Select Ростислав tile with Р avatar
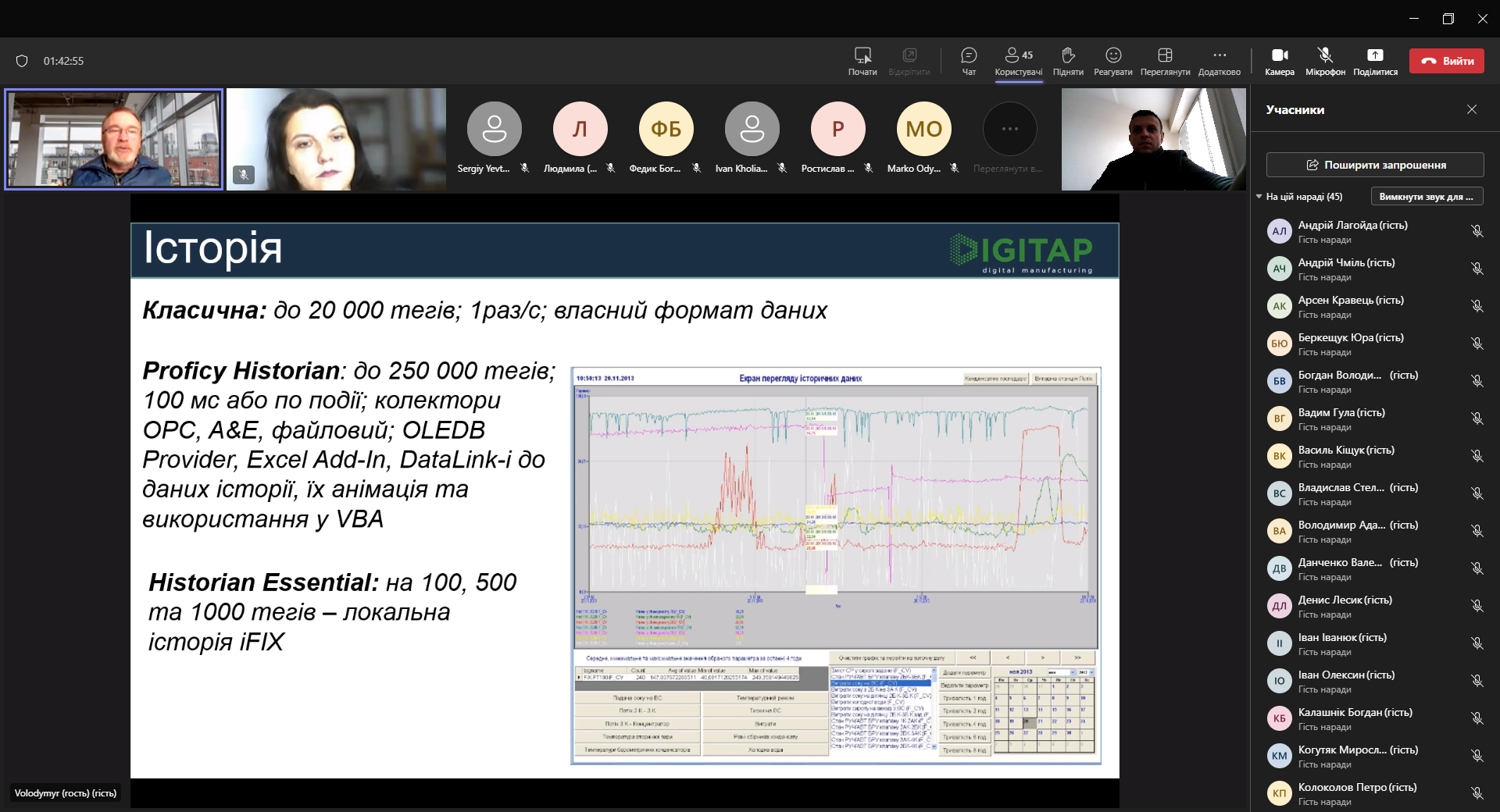Image resolution: width=1500 pixels, height=812 pixels. click(837, 138)
